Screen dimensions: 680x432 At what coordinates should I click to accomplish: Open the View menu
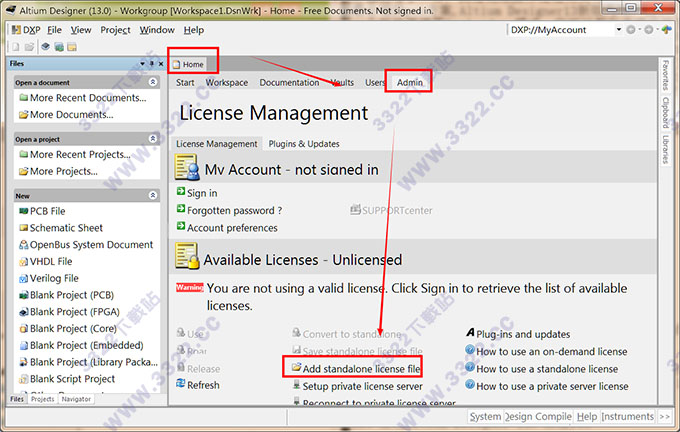tap(81, 30)
